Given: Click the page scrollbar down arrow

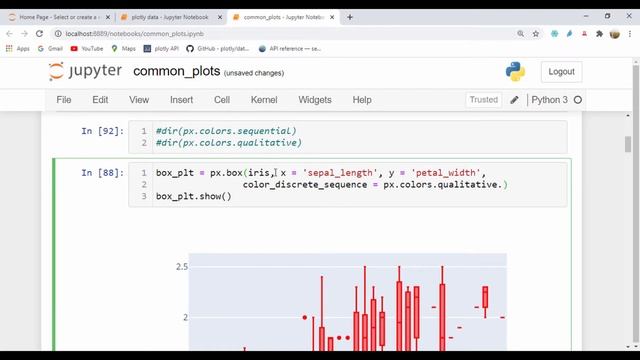Looking at the screenshot, I should pos(636,347).
